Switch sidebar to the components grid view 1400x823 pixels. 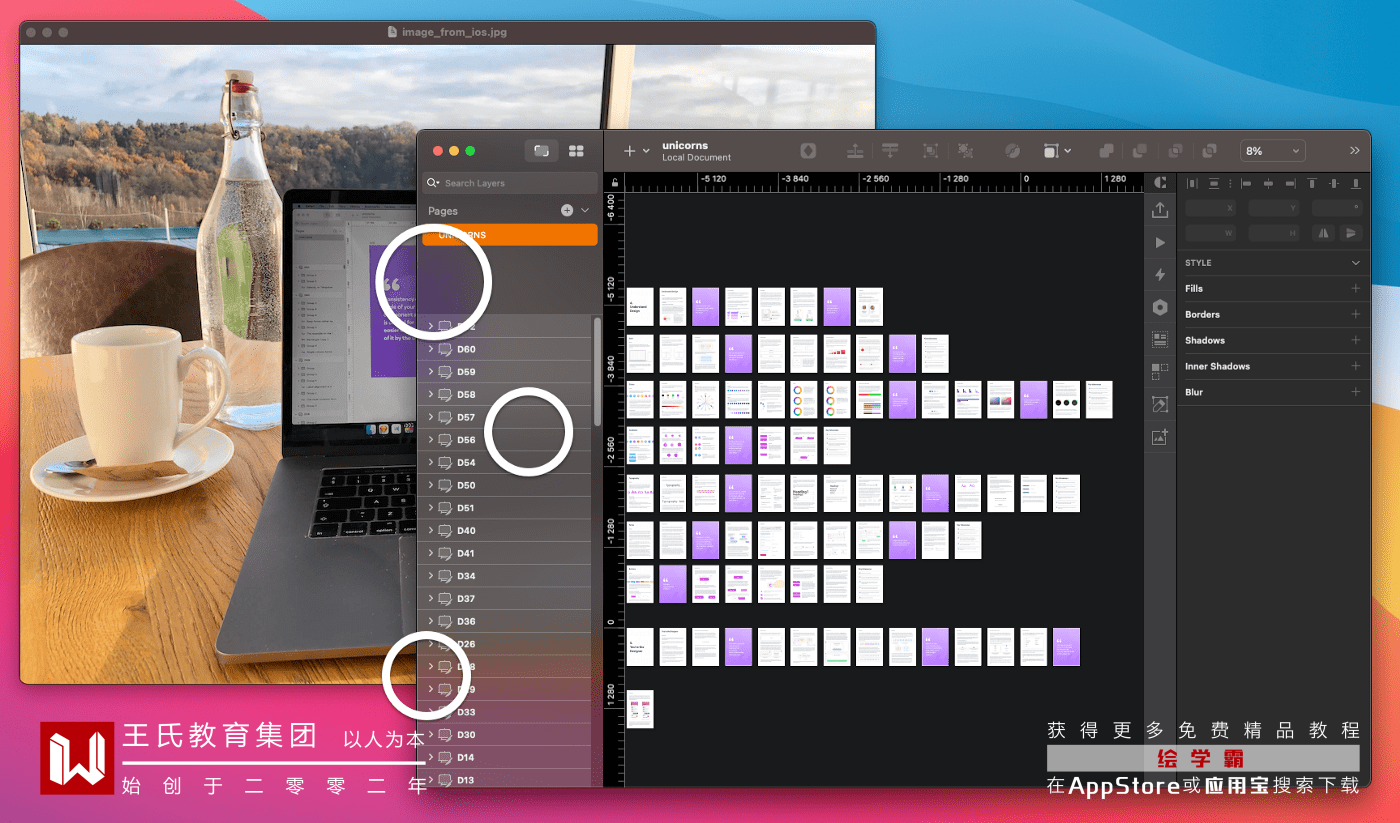[x=576, y=151]
